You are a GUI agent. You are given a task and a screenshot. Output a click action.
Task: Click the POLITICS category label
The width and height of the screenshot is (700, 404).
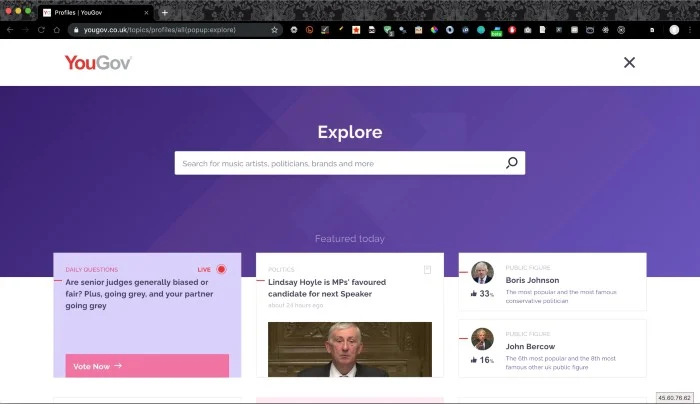click(x=281, y=270)
